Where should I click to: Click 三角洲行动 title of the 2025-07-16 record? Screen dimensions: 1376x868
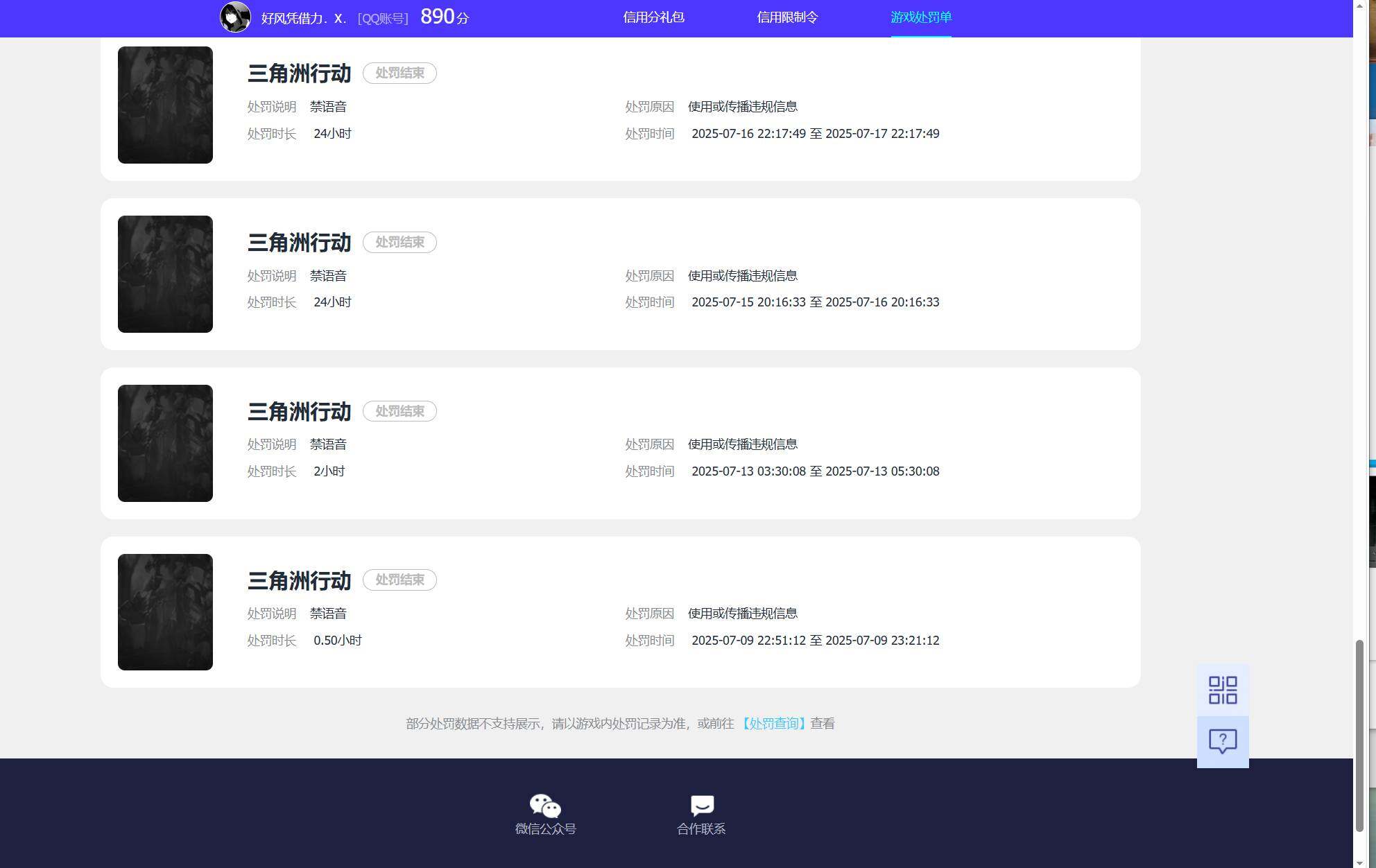point(299,73)
